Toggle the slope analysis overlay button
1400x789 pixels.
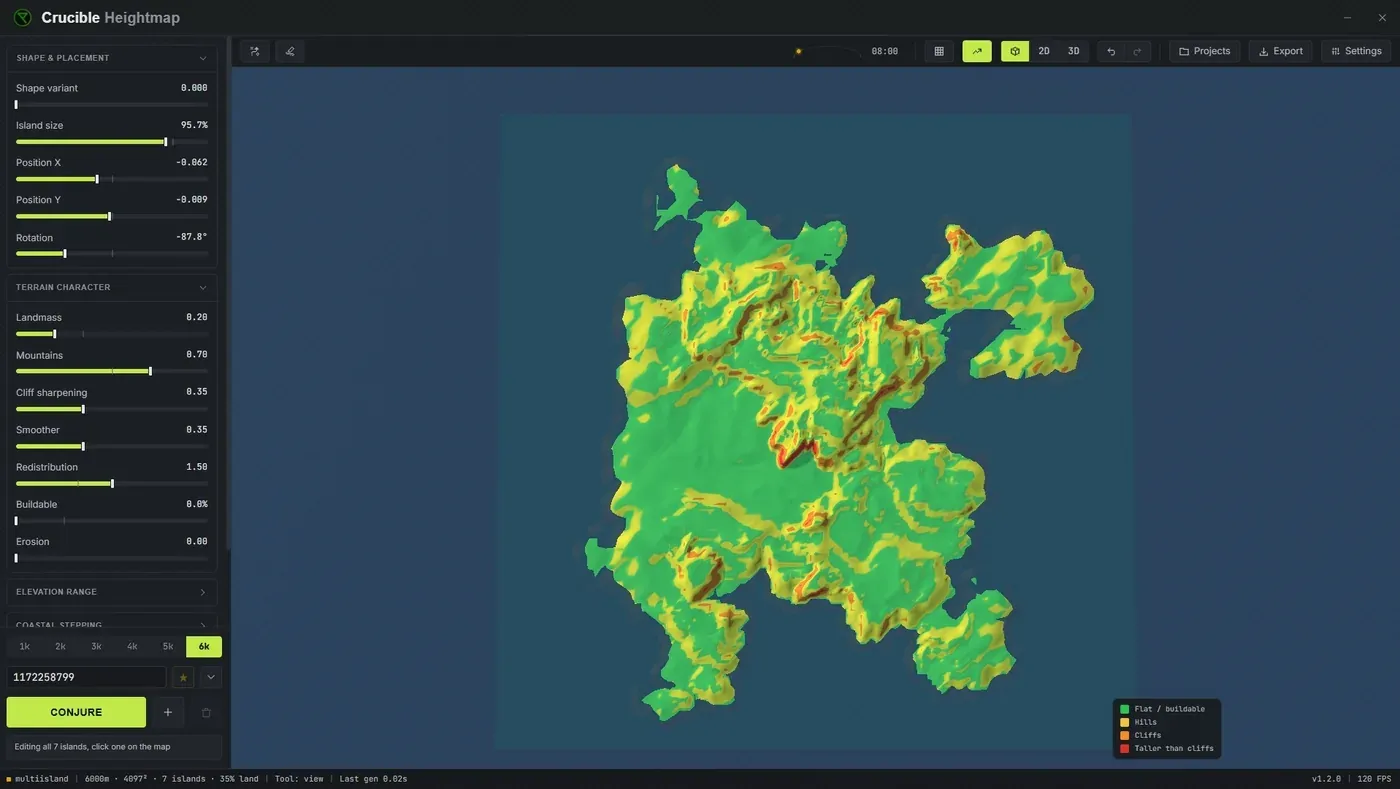(x=977, y=51)
